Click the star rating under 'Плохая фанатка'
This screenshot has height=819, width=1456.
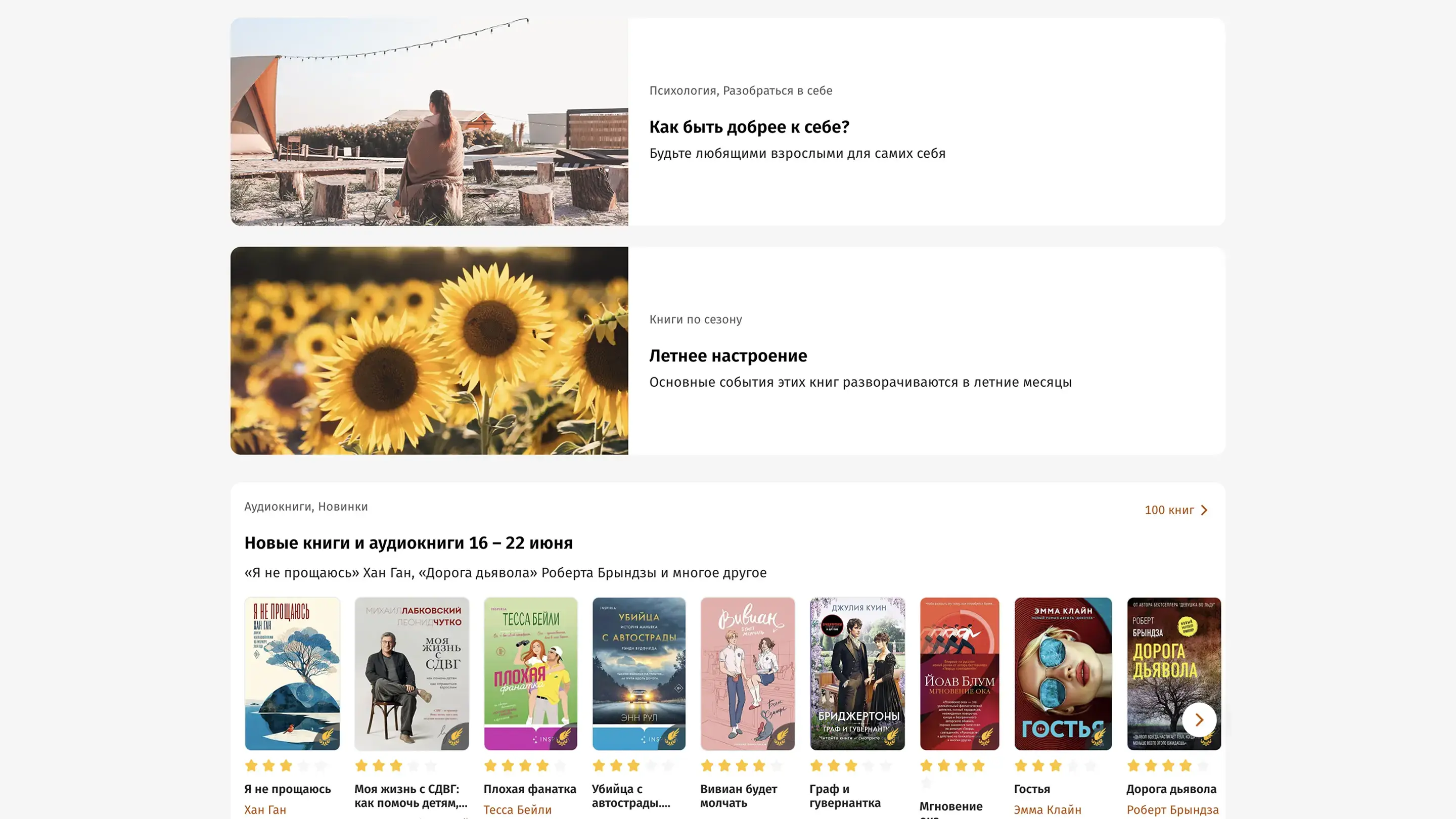[x=525, y=766]
